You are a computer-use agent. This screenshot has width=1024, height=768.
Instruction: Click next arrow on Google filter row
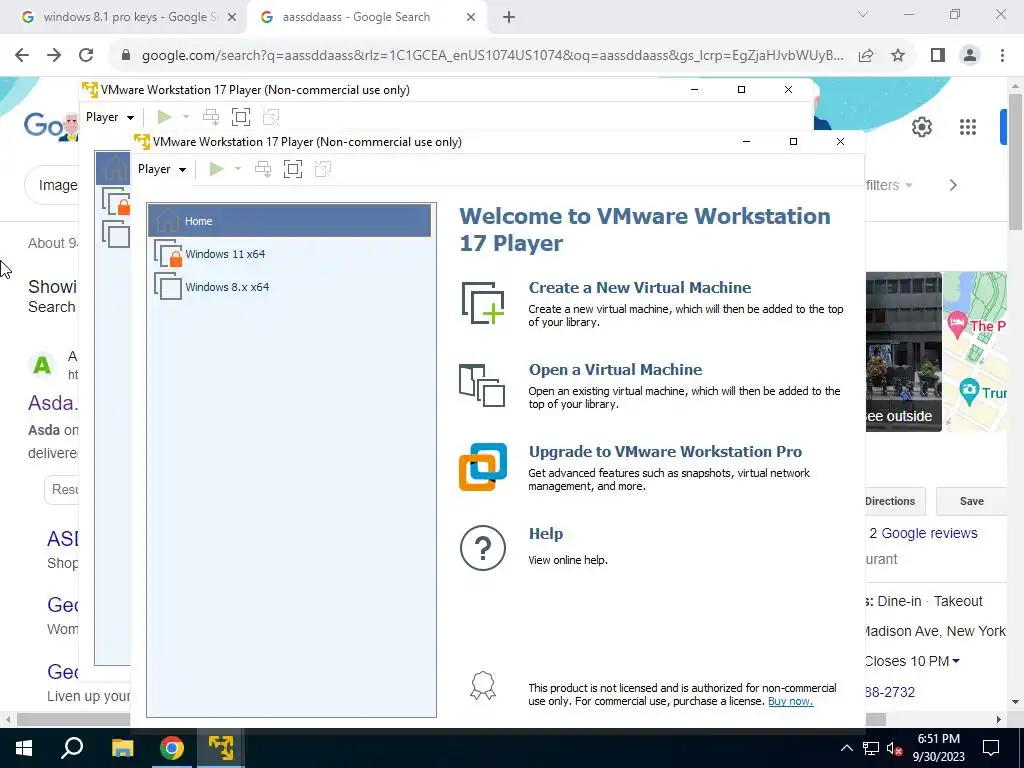[x=953, y=185]
